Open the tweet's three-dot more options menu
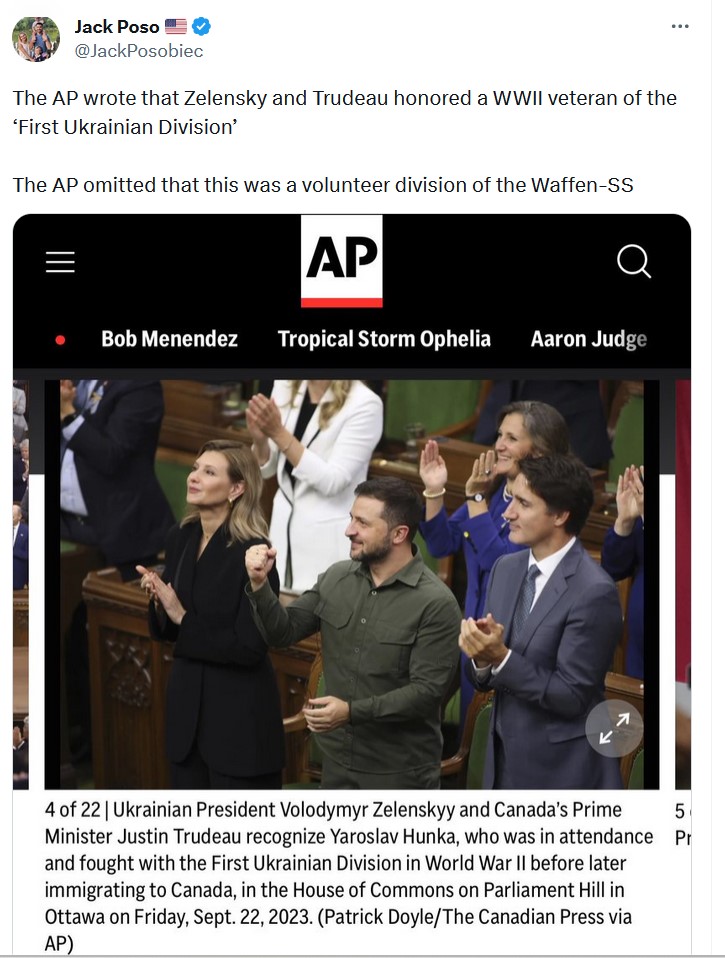725x958 pixels. tap(680, 26)
